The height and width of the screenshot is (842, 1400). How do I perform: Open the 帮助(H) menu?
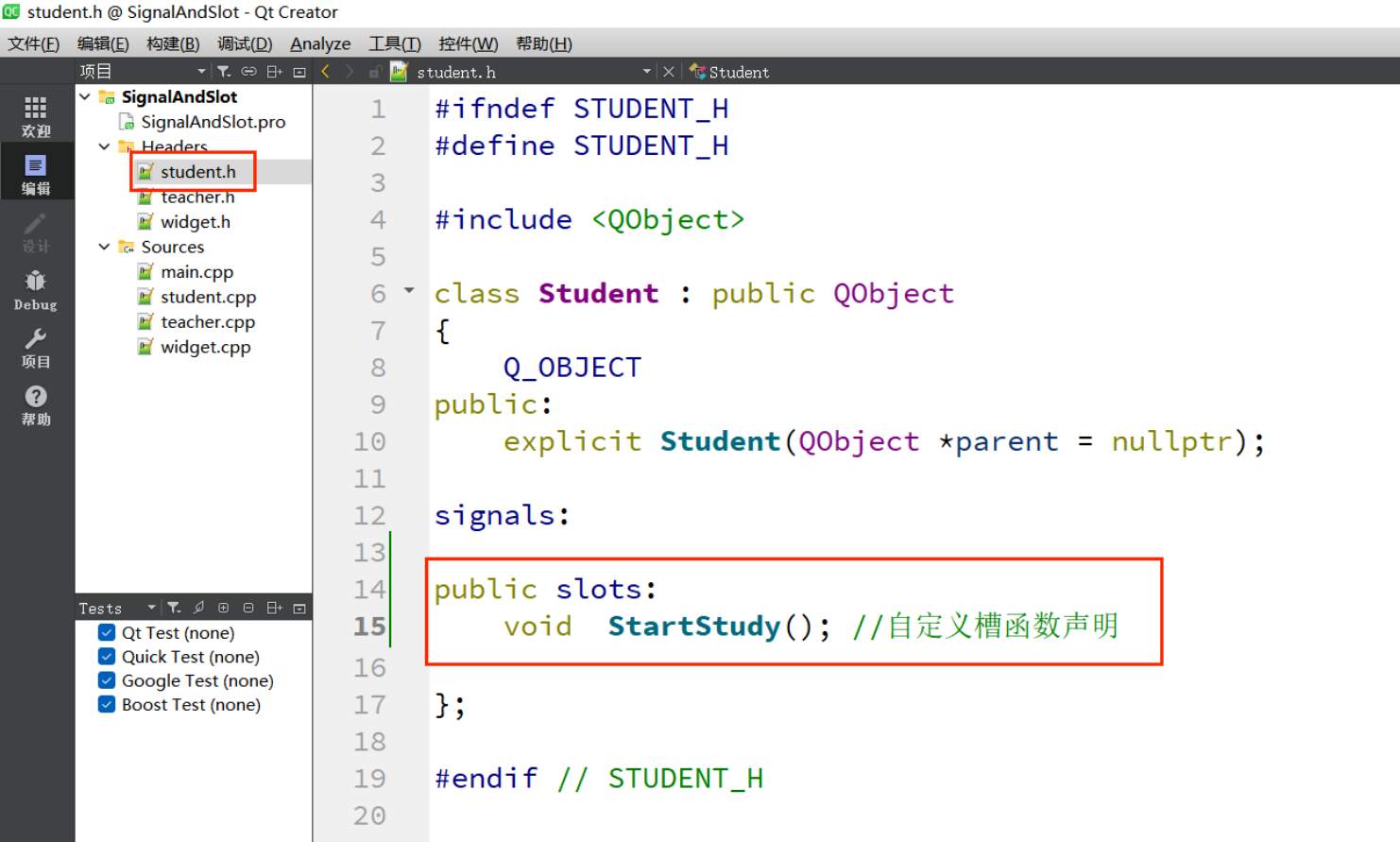(544, 43)
